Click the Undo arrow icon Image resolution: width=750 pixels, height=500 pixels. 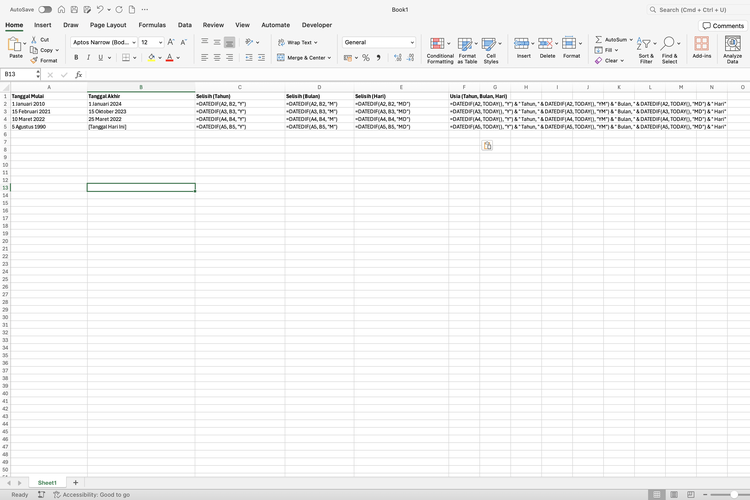(x=100, y=10)
